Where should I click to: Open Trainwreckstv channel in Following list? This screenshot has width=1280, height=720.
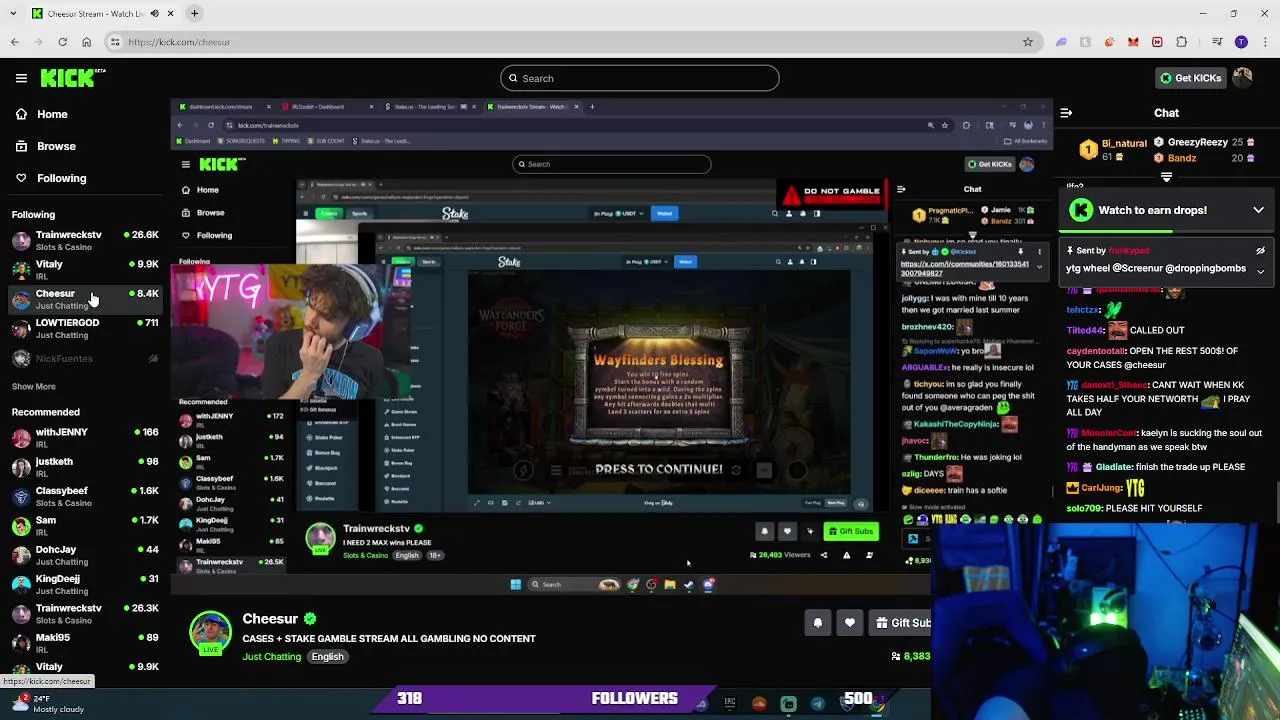(85, 240)
